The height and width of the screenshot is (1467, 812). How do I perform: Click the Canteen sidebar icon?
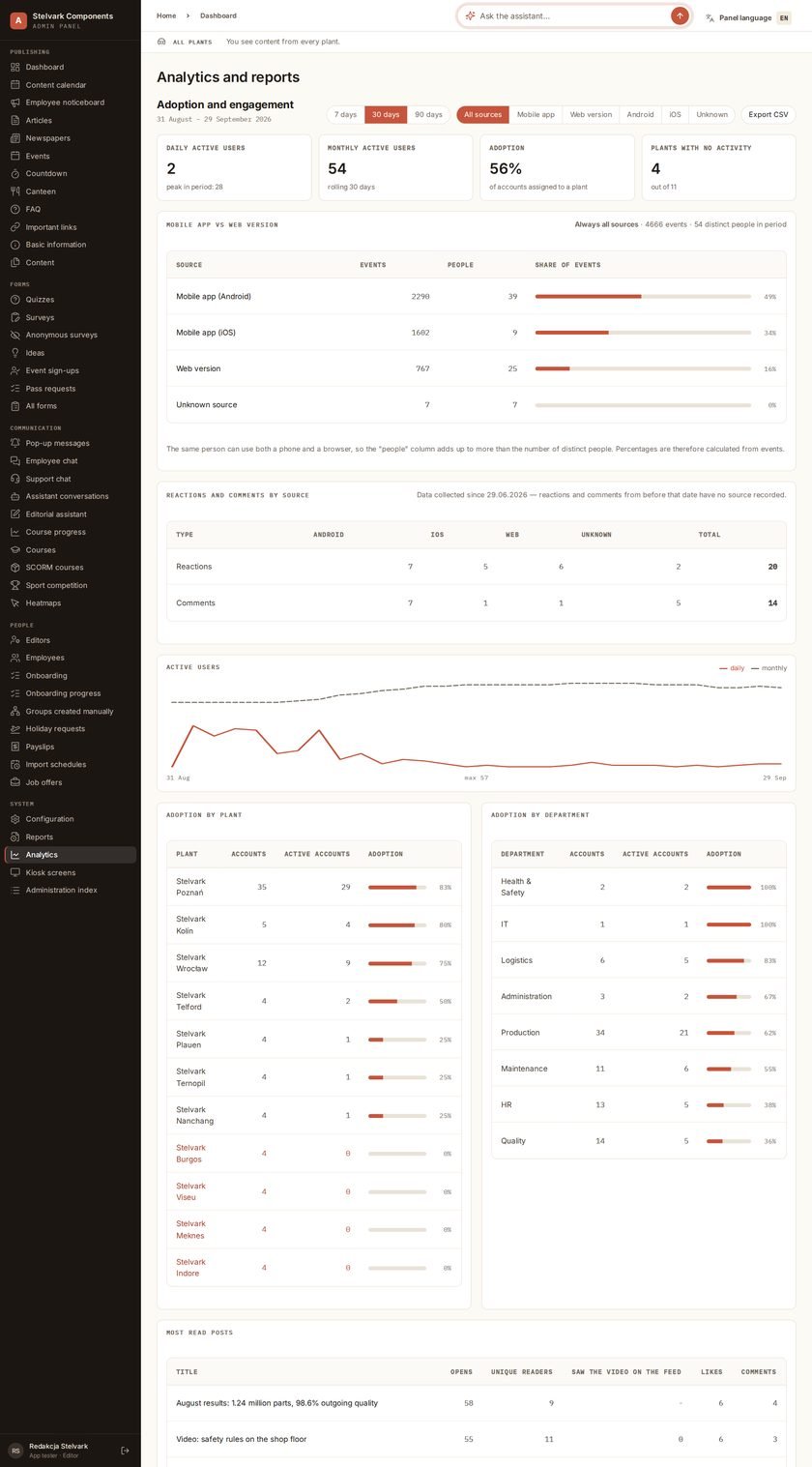tap(14, 191)
